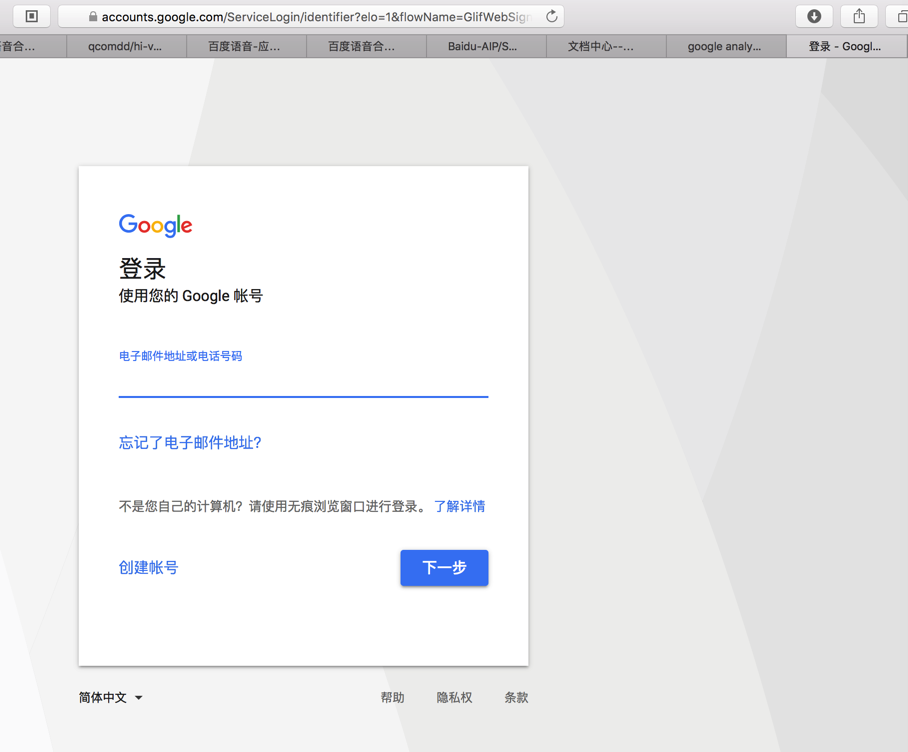
Task: Click the blue 下一步 button
Action: [x=444, y=568]
